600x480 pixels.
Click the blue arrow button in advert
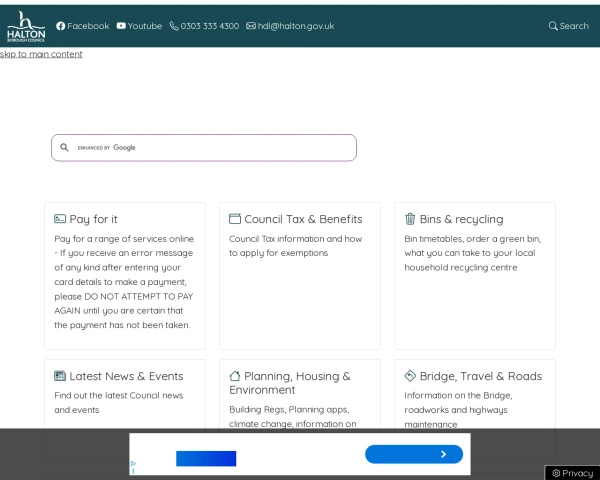point(414,454)
